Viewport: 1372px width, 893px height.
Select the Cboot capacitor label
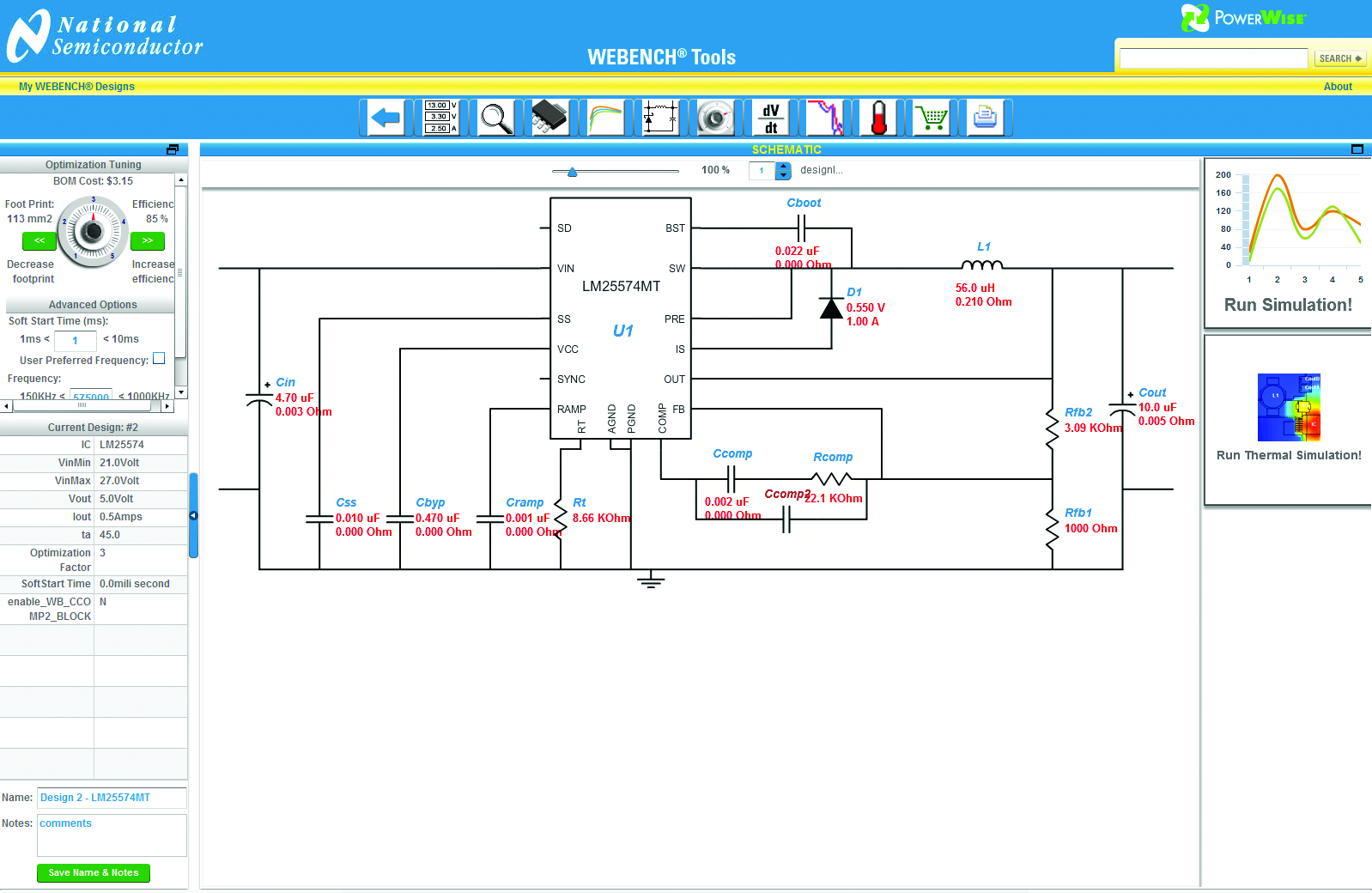pos(804,203)
